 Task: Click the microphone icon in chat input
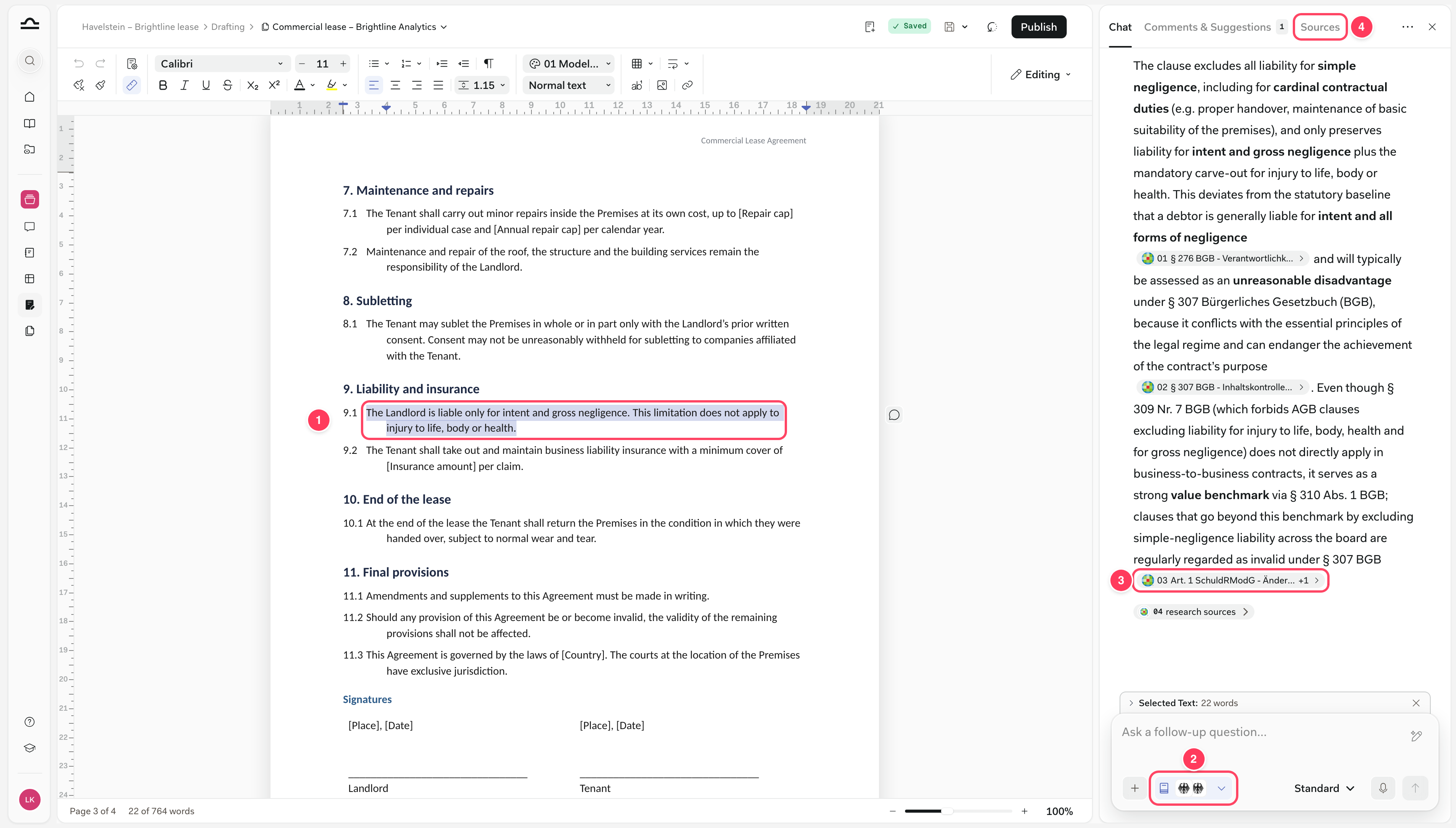(1383, 788)
